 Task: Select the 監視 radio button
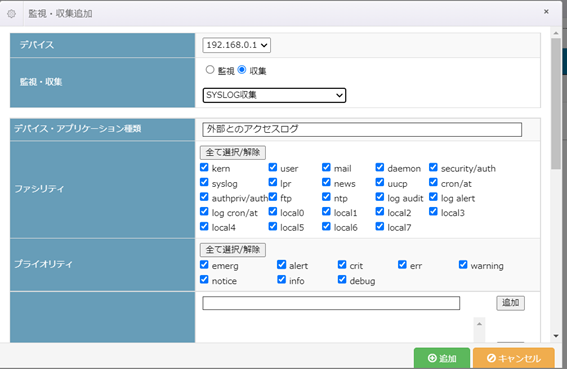210,69
